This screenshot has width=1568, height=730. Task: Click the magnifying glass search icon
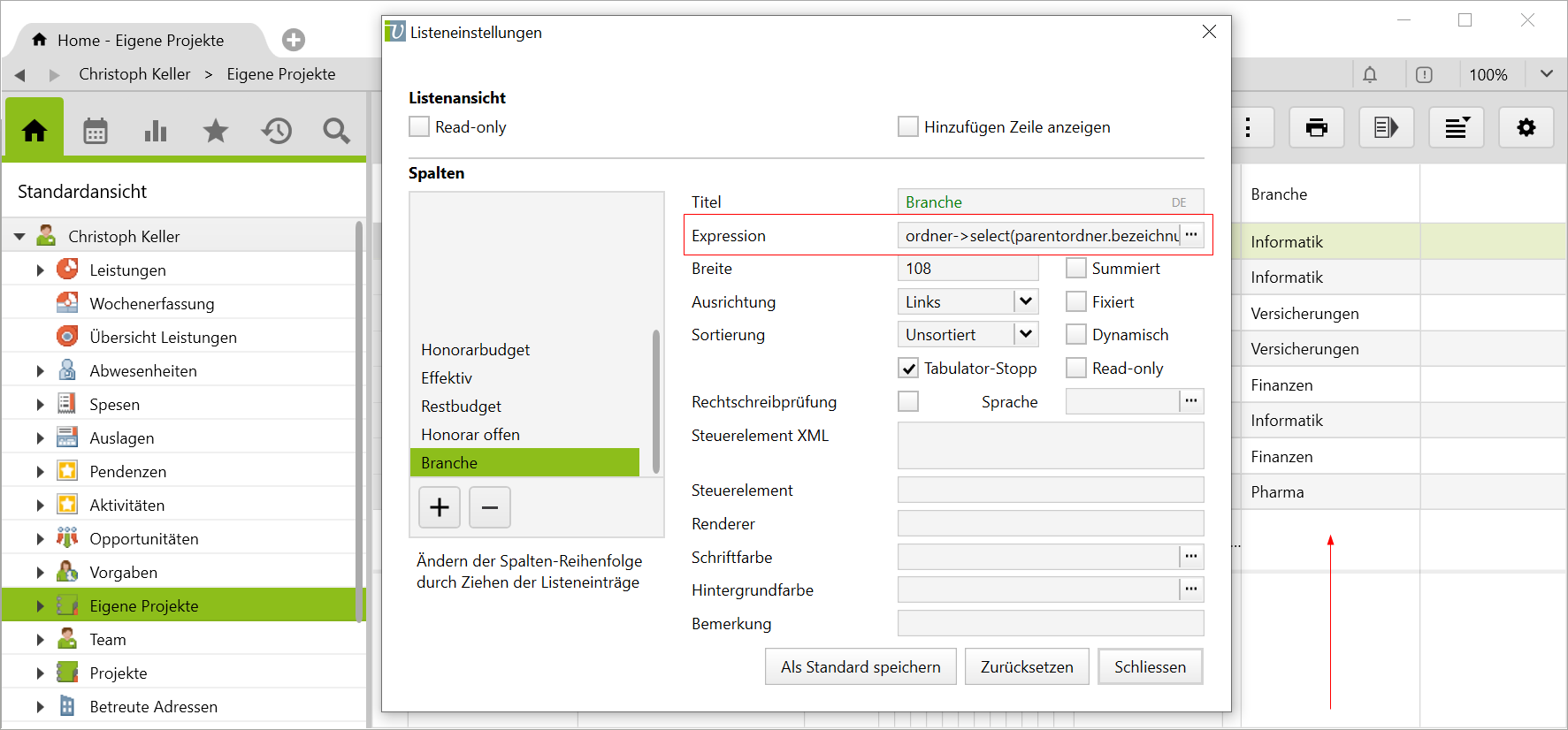(x=336, y=132)
